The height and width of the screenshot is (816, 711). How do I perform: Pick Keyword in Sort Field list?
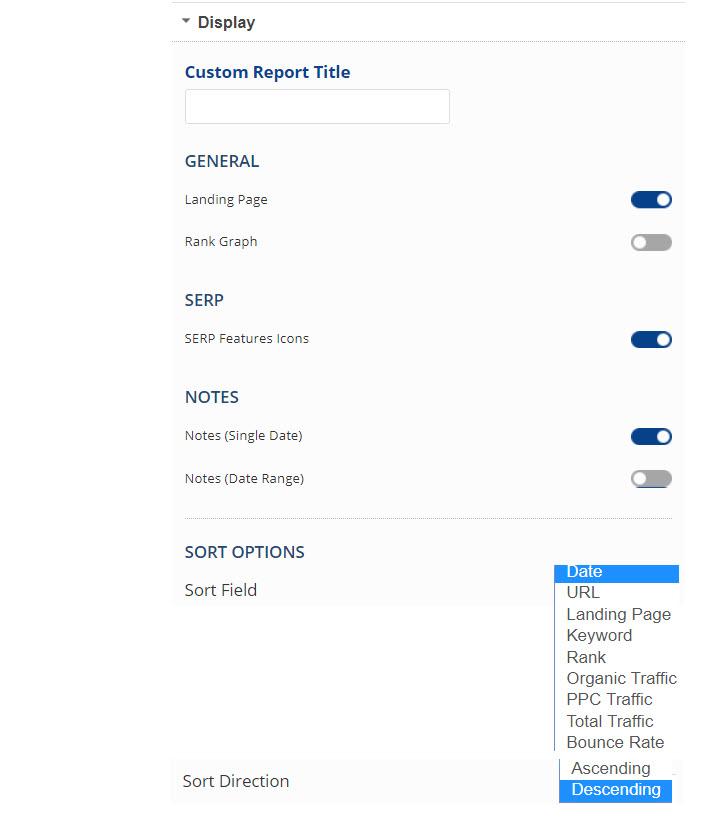tap(599, 635)
